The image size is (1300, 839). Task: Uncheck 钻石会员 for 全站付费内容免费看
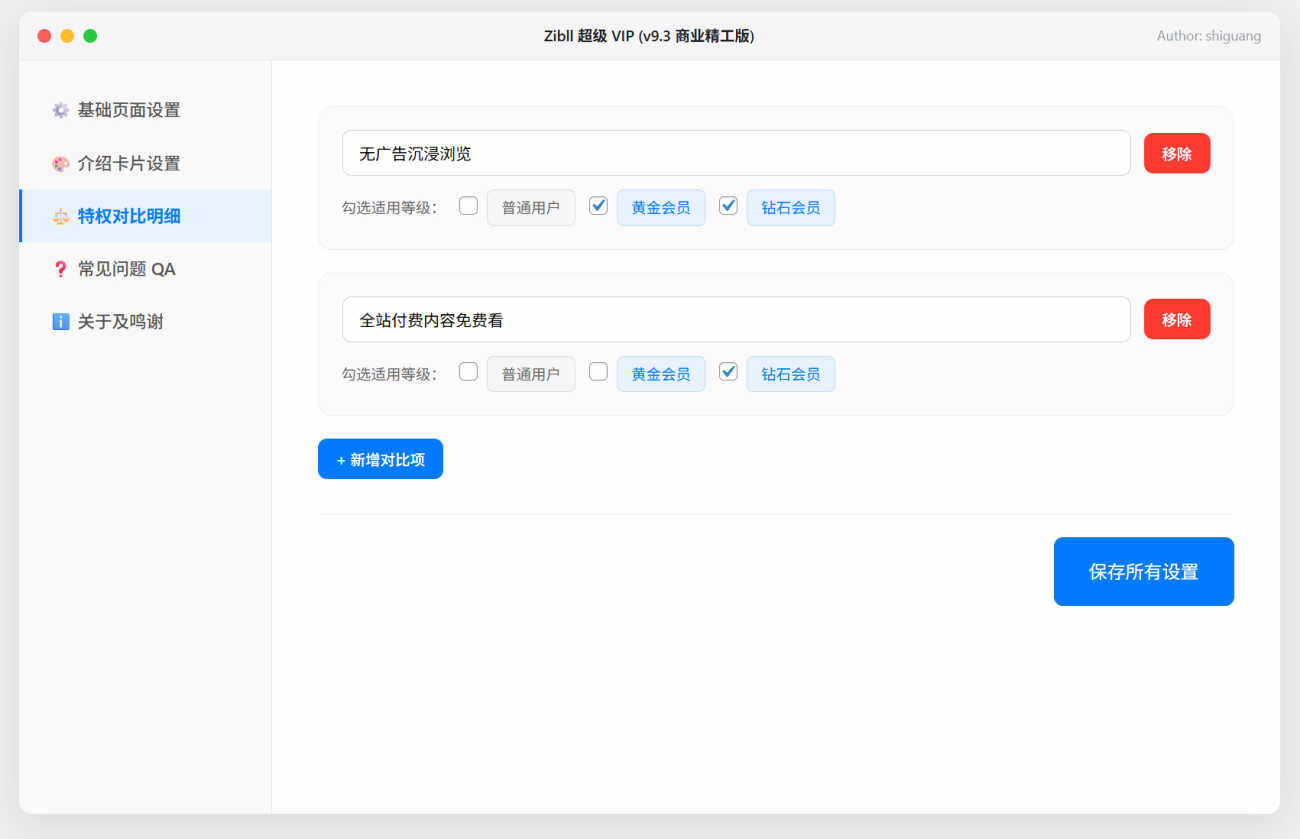(x=728, y=372)
